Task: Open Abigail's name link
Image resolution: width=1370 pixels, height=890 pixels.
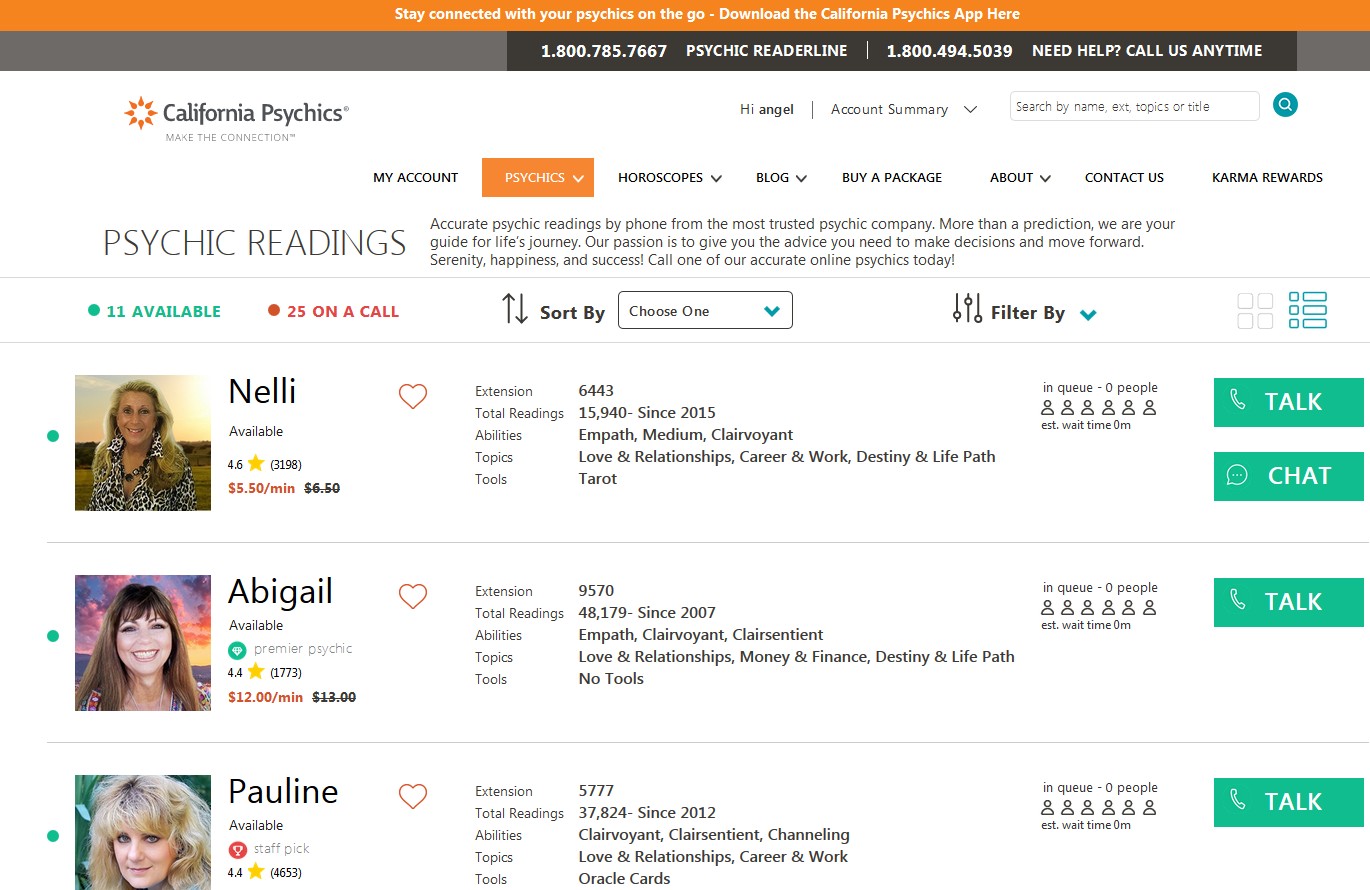Action: [x=280, y=592]
